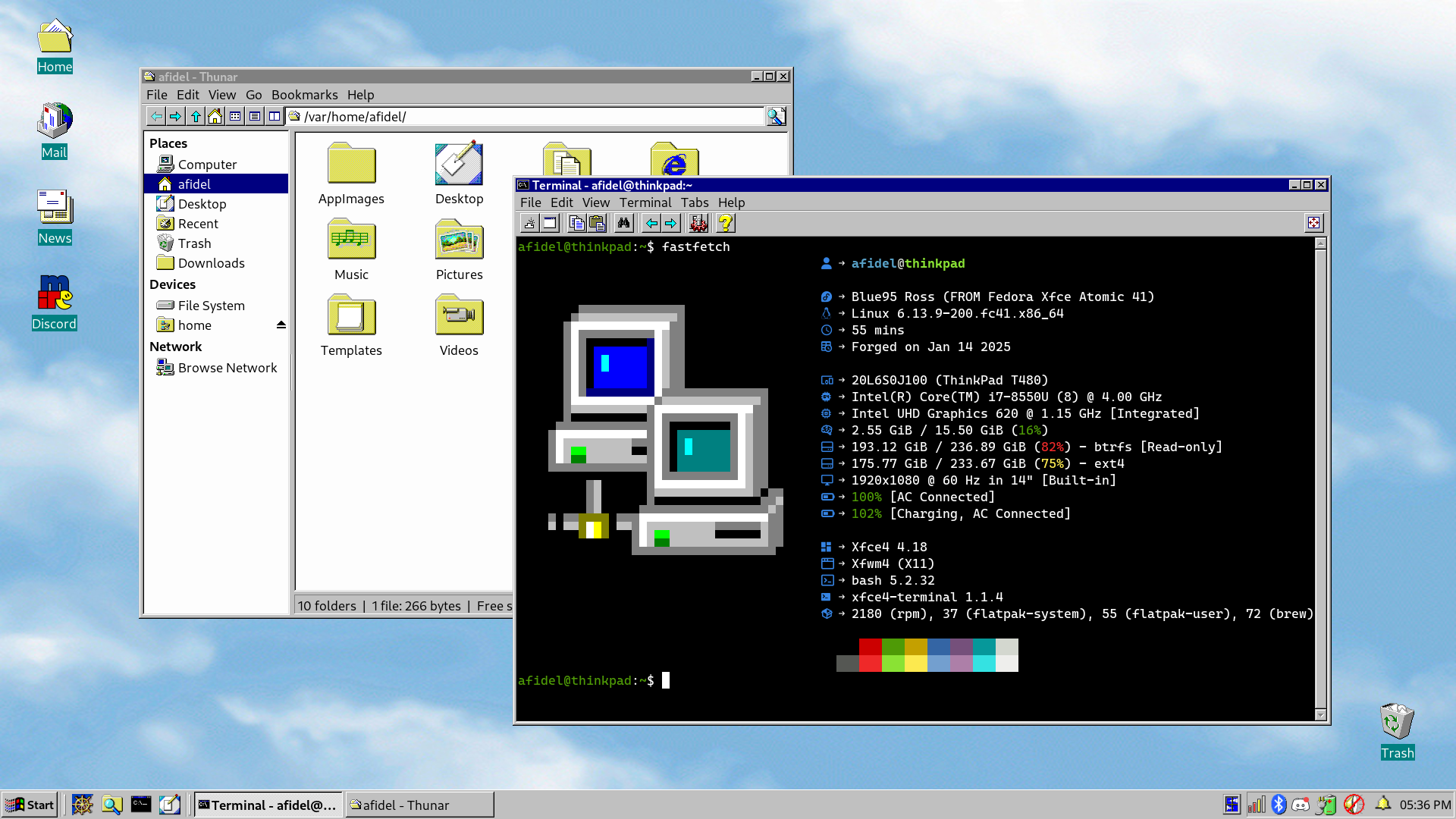This screenshot has height=819, width=1456.
Task: Click the forward arrow in Thunar toolbar
Action: coord(176,116)
